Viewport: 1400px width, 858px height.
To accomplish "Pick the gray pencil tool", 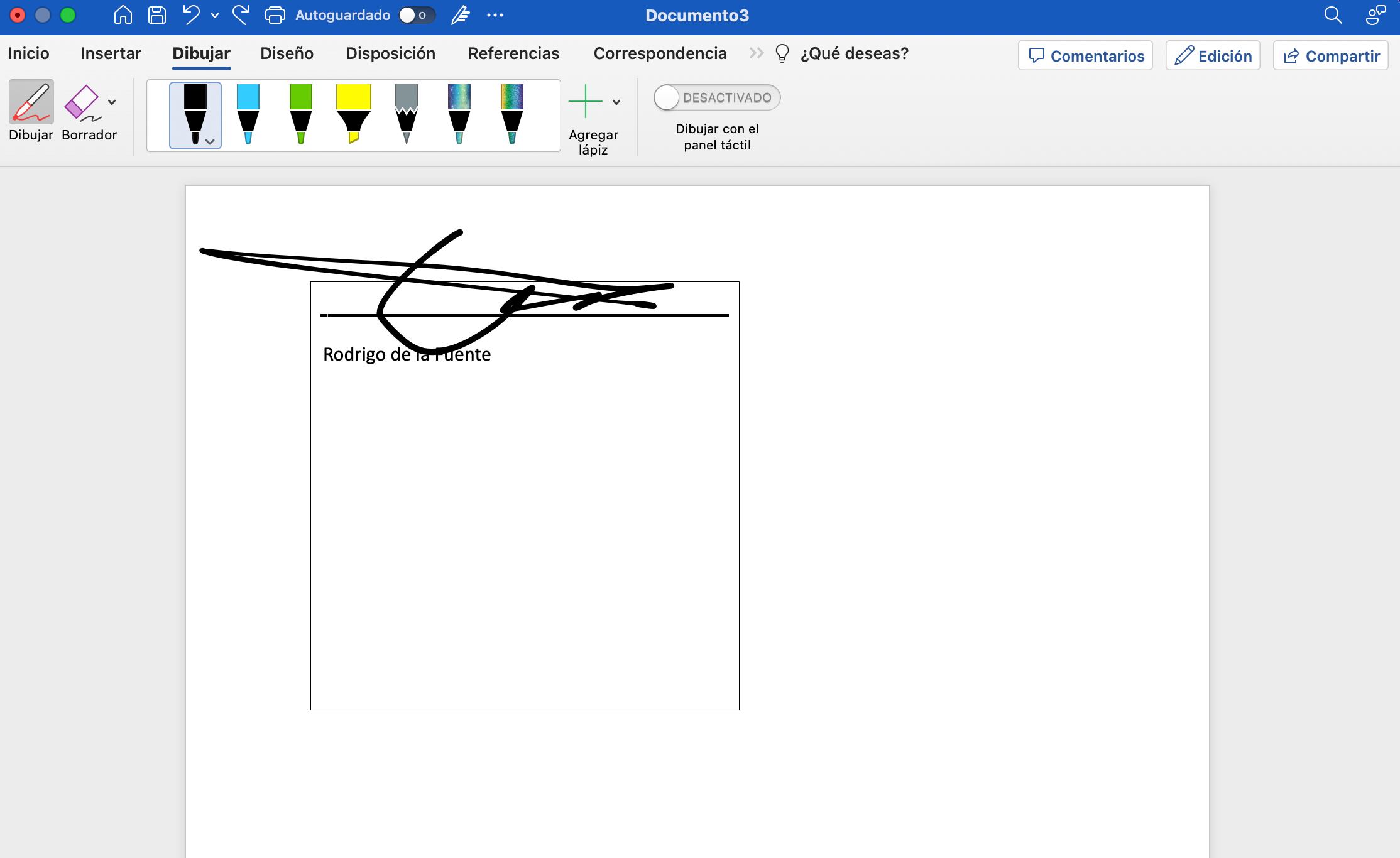I will [x=407, y=114].
